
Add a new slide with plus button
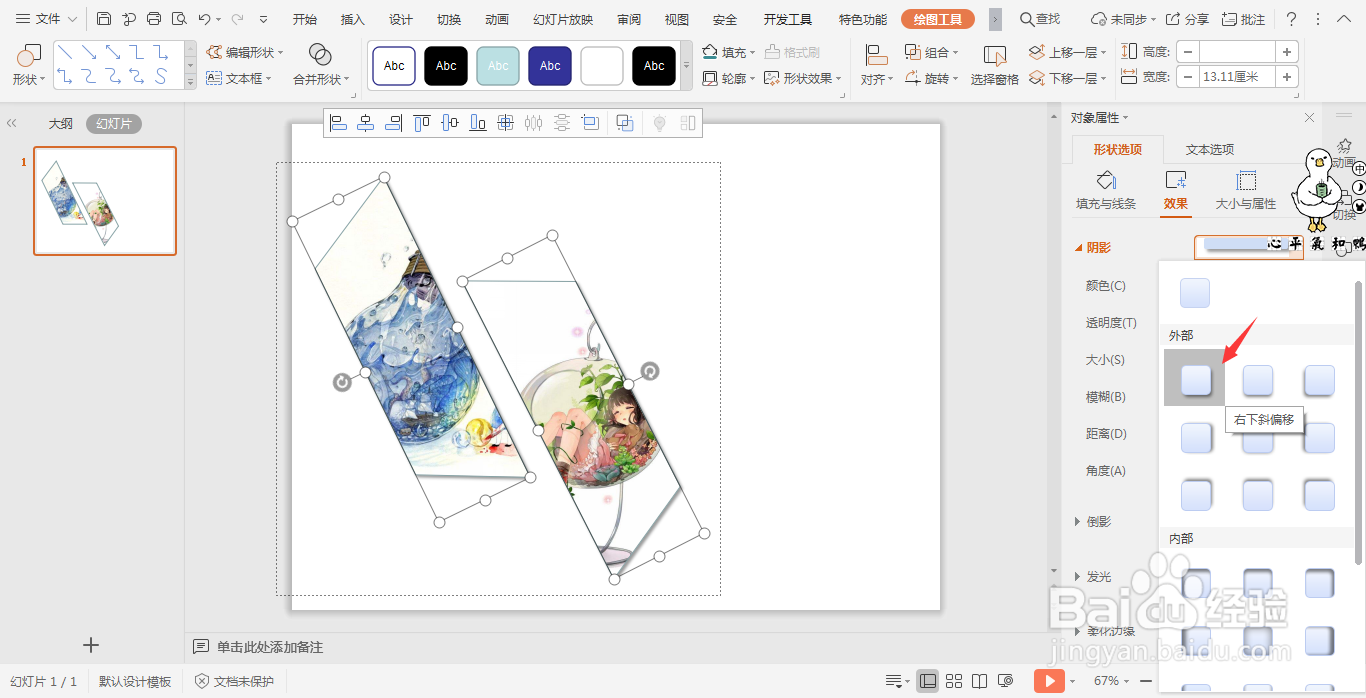coord(91,645)
